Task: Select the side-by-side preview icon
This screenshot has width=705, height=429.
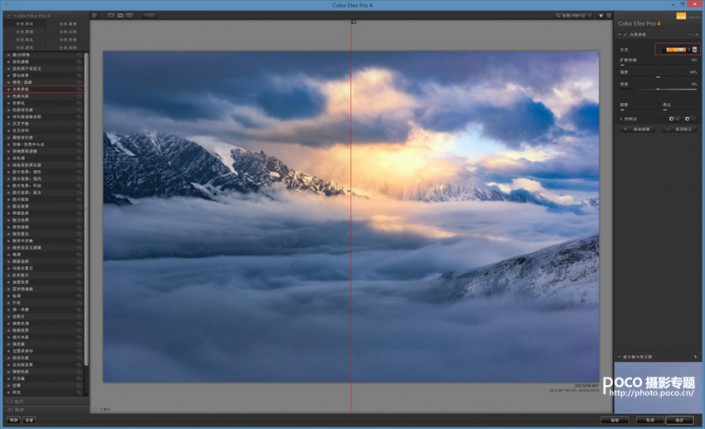Action: click(129, 16)
